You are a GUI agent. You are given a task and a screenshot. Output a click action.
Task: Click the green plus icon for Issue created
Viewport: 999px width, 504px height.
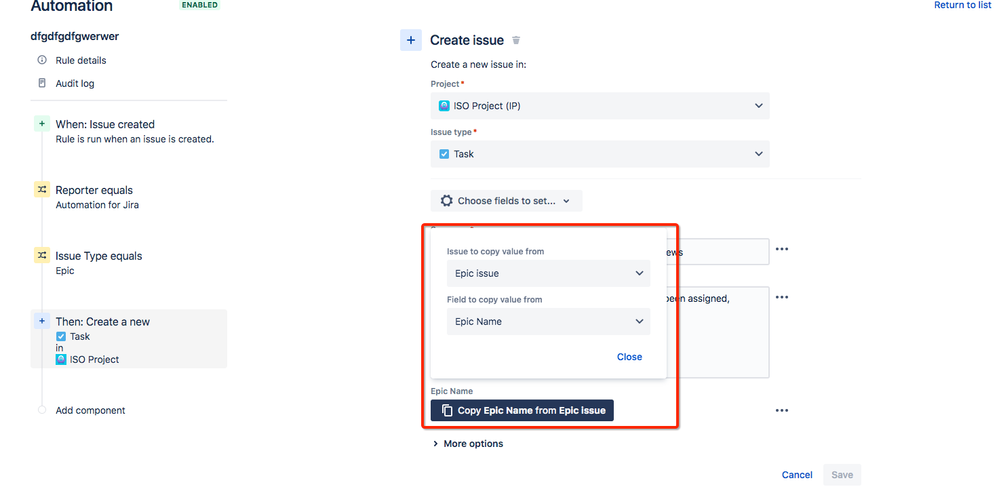[x=42, y=124]
